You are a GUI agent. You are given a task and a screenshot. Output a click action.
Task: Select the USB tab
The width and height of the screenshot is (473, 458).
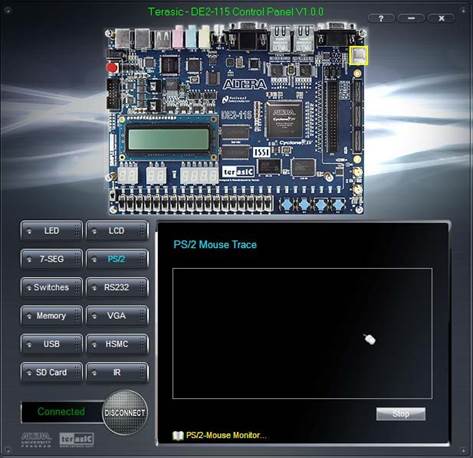(x=51, y=344)
